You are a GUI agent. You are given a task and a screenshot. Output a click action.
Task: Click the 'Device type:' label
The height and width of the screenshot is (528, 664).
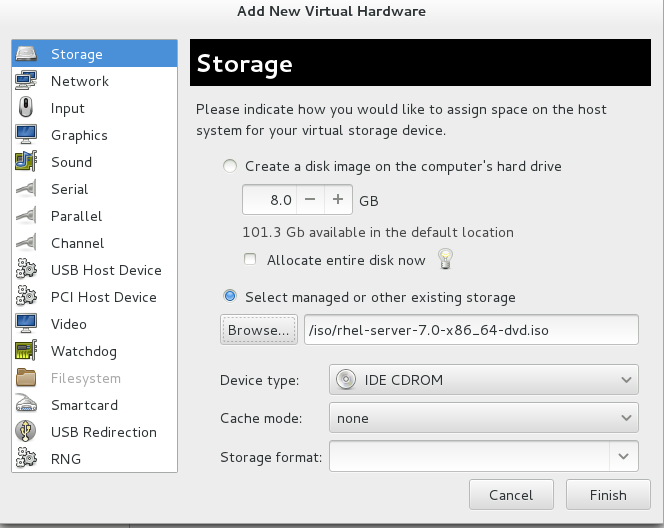(260, 380)
